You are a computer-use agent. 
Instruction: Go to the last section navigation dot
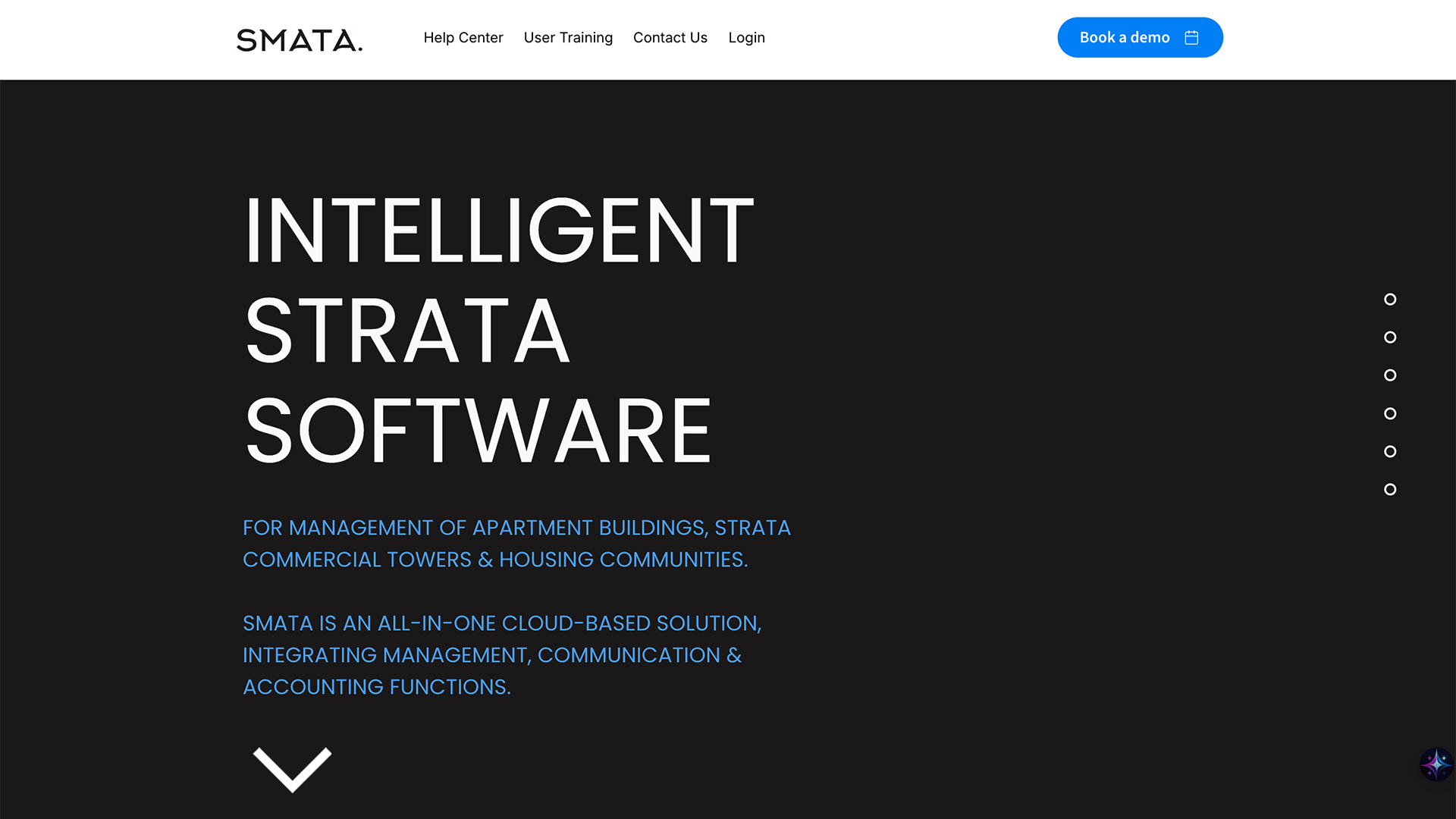1390,489
